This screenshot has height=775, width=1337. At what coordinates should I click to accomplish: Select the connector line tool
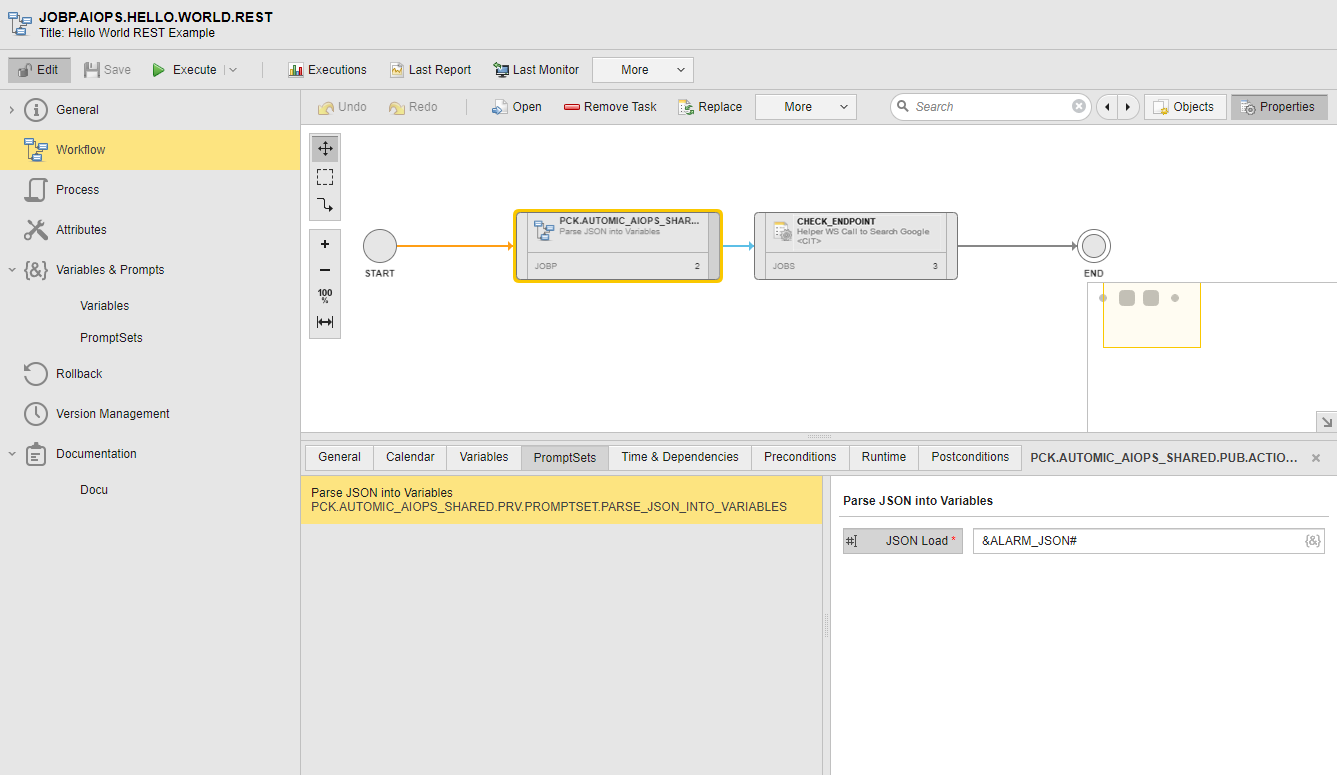click(x=325, y=205)
